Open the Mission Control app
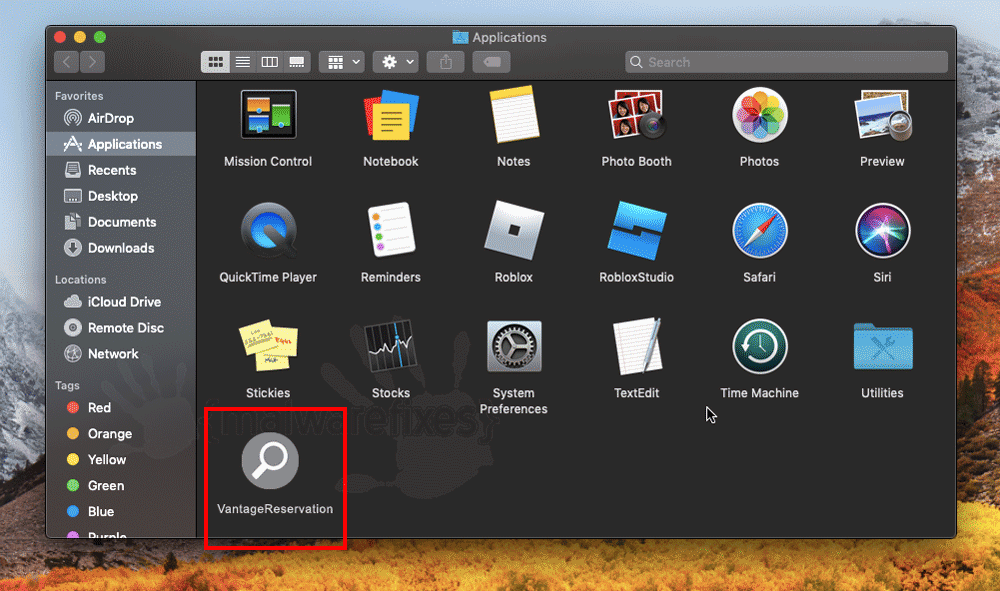 coord(268,115)
